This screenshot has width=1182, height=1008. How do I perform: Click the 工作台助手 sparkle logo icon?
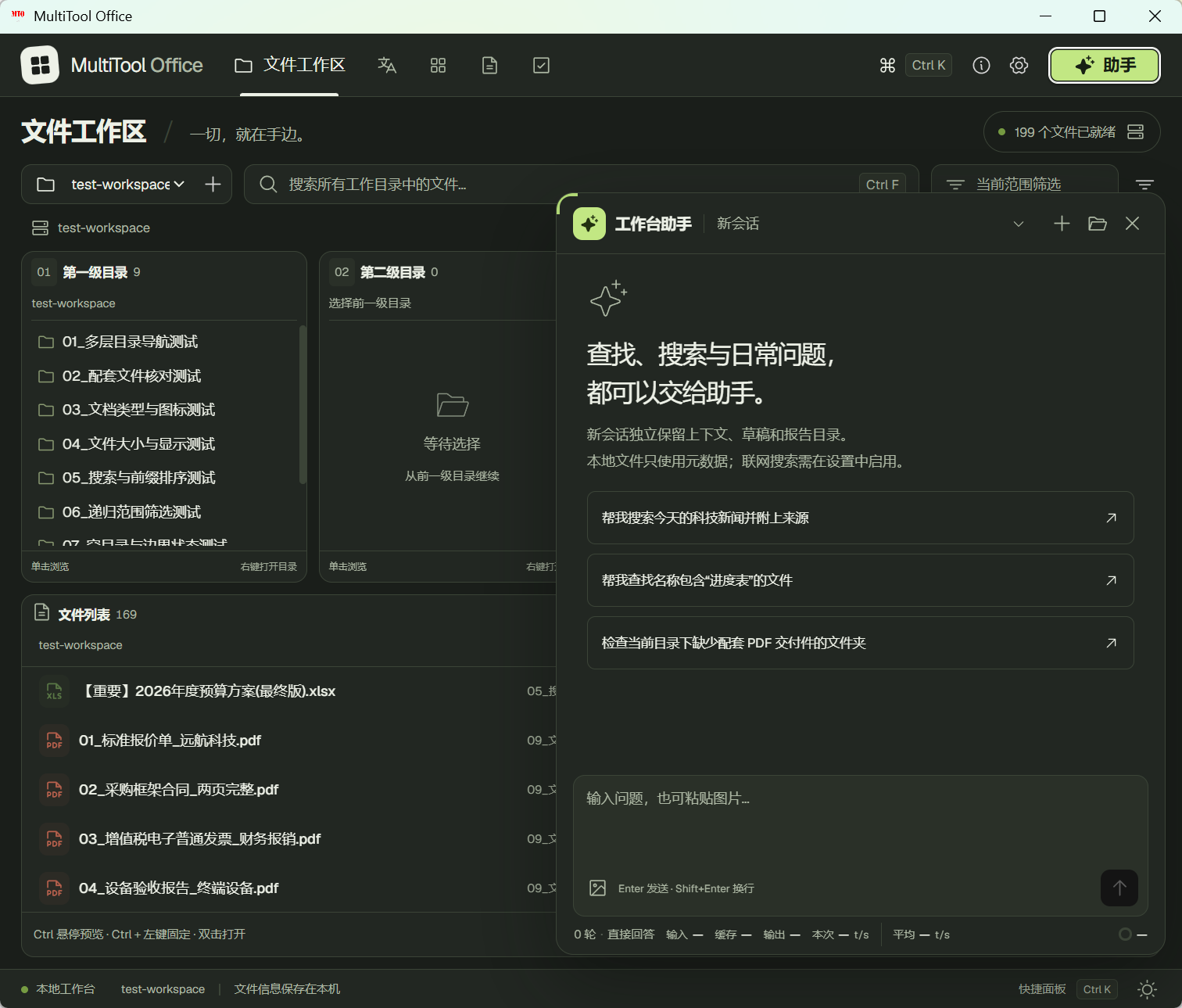[589, 224]
